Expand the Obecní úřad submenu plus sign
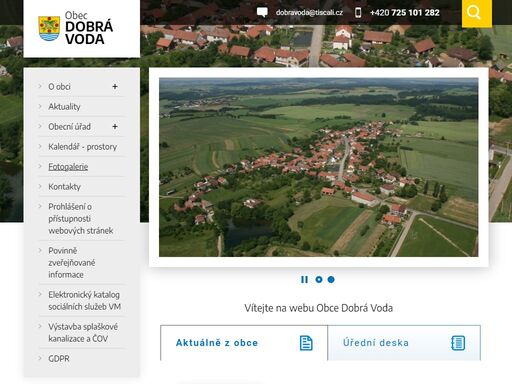Image resolution: width=512 pixels, height=384 pixels. coord(115,127)
